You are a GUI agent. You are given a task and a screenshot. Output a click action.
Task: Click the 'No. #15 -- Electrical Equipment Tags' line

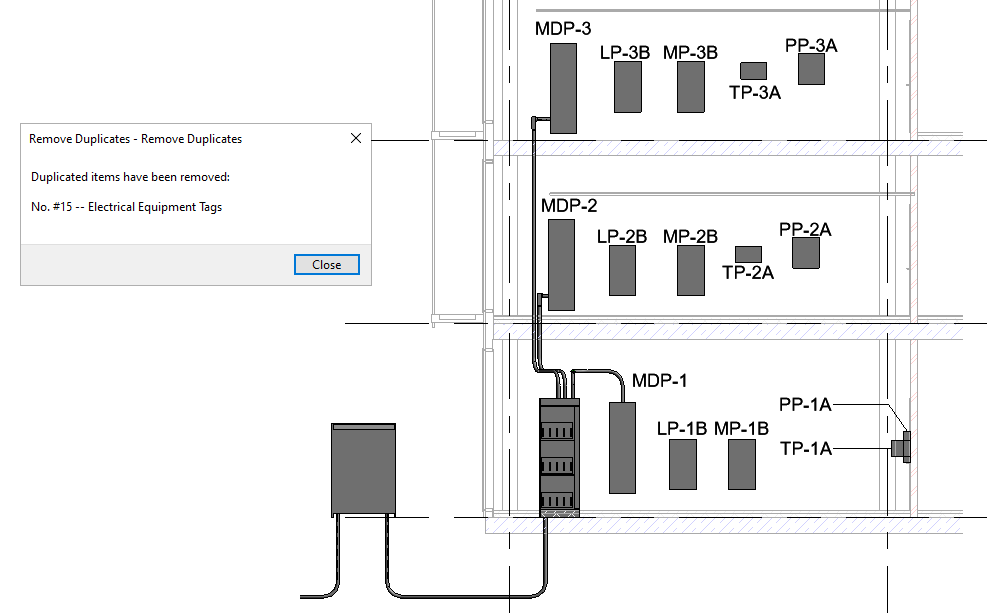127,207
